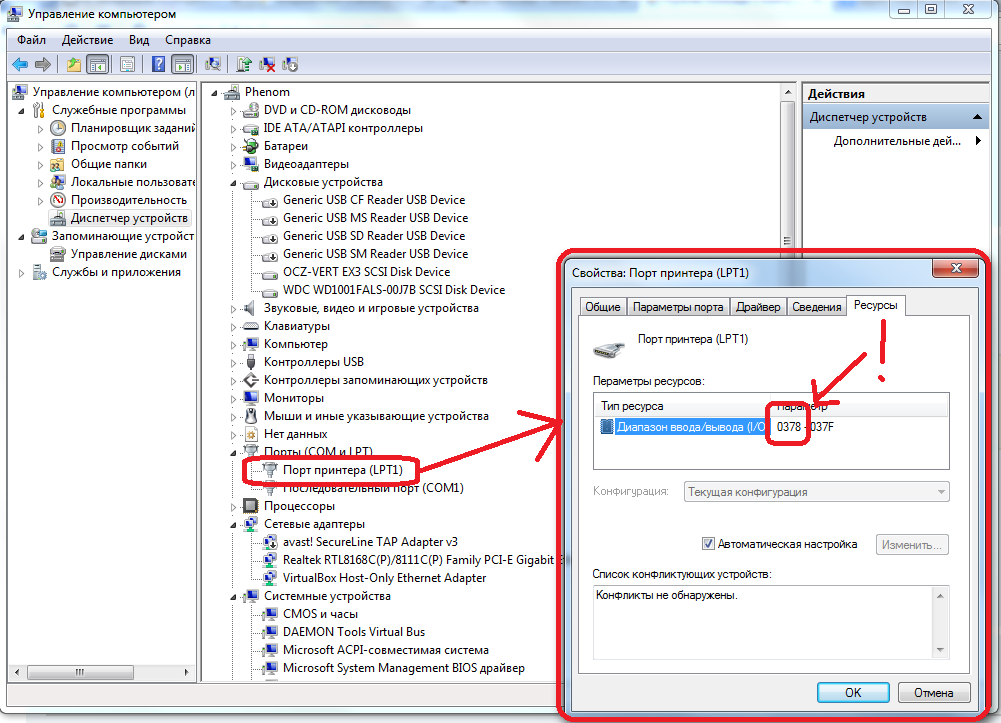Select DAEMON Tools Virtual Bus device

[354, 632]
